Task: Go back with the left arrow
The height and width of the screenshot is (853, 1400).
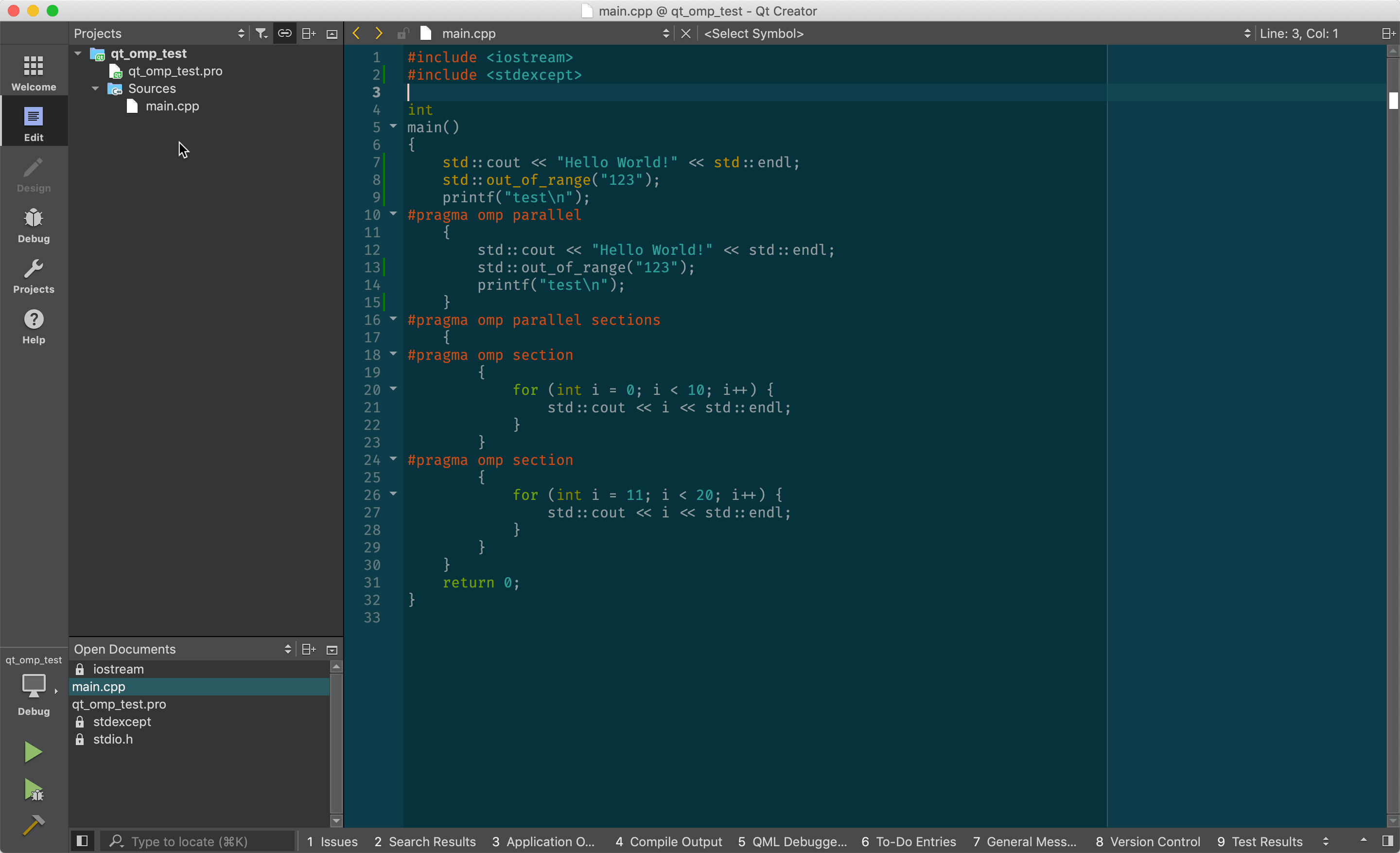Action: pyautogui.click(x=356, y=34)
